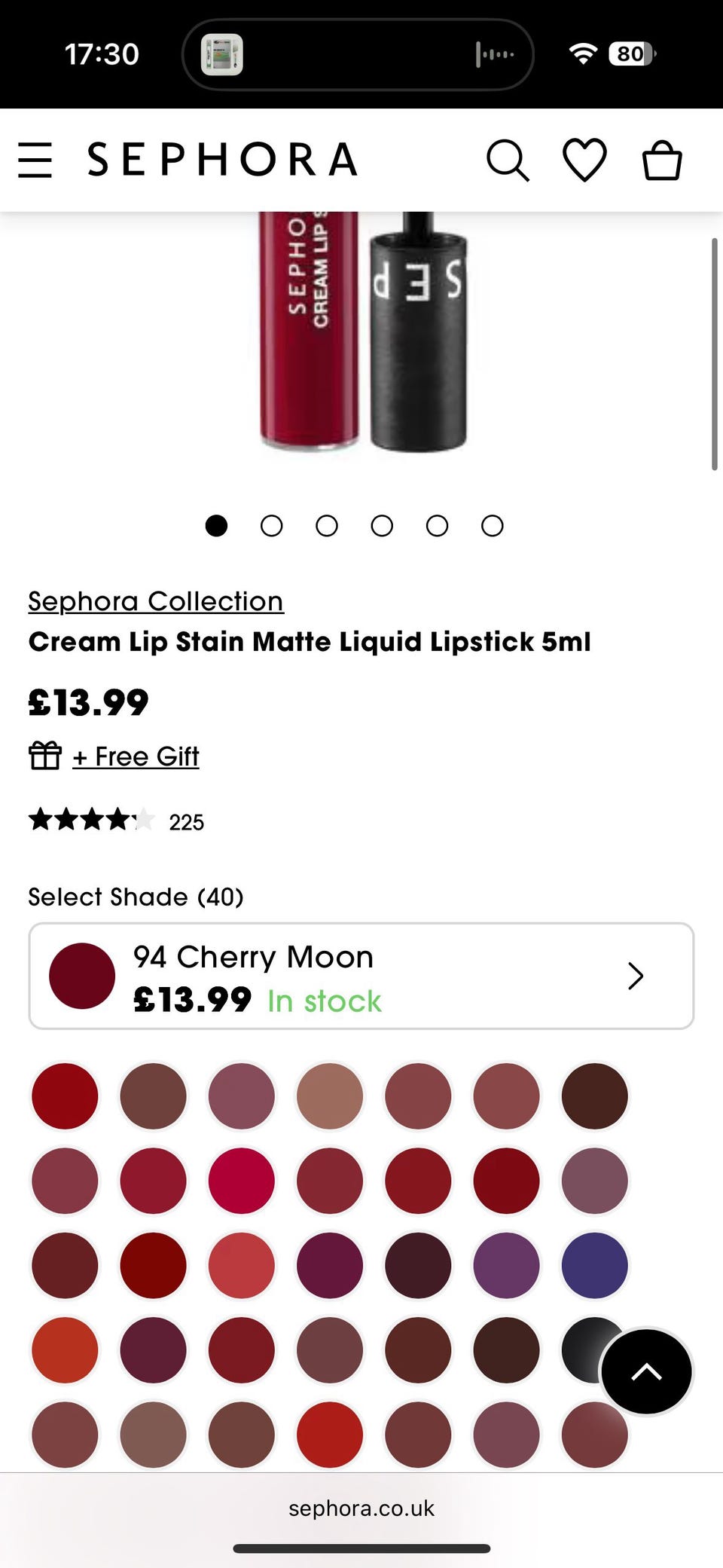Select the last image carousel dot
The height and width of the screenshot is (1568, 723).
click(x=493, y=525)
